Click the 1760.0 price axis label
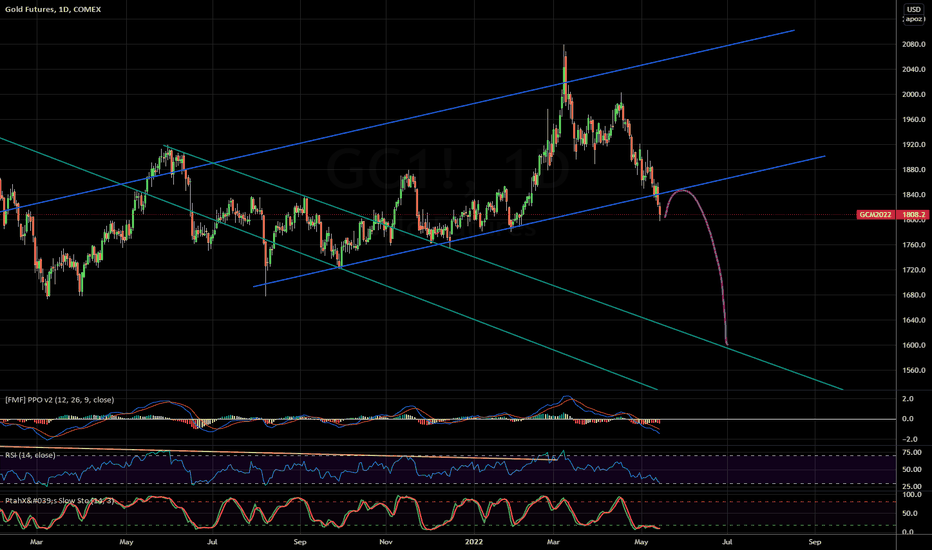This screenshot has width=932, height=550. pyautogui.click(x=914, y=245)
